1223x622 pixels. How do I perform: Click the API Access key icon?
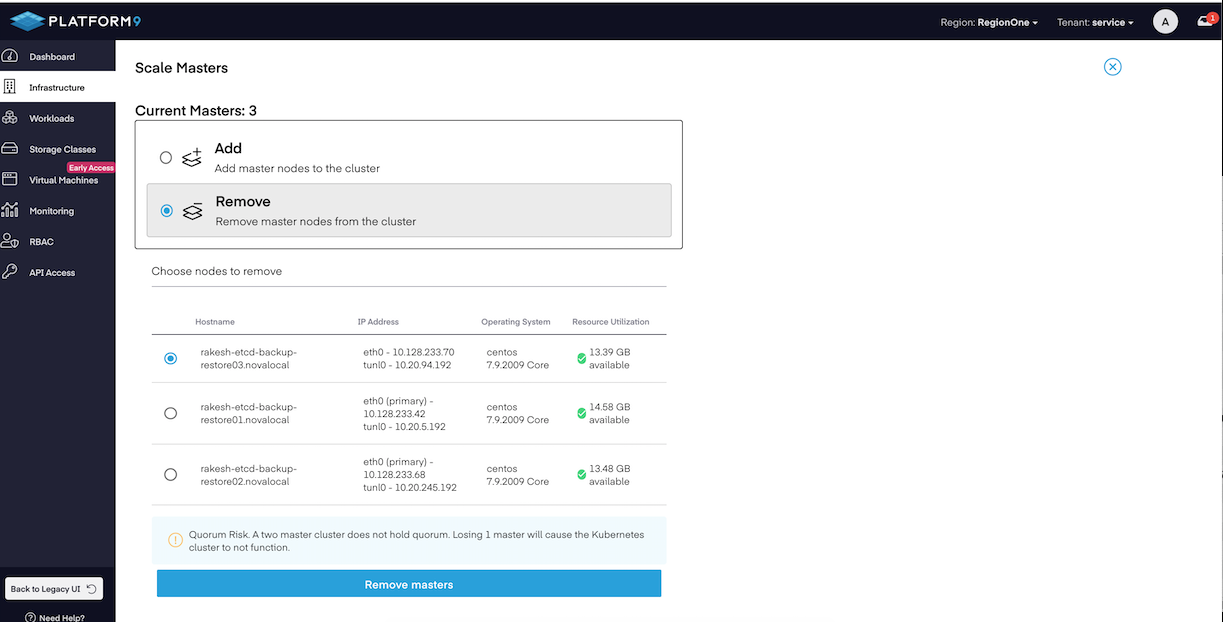pos(10,272)
